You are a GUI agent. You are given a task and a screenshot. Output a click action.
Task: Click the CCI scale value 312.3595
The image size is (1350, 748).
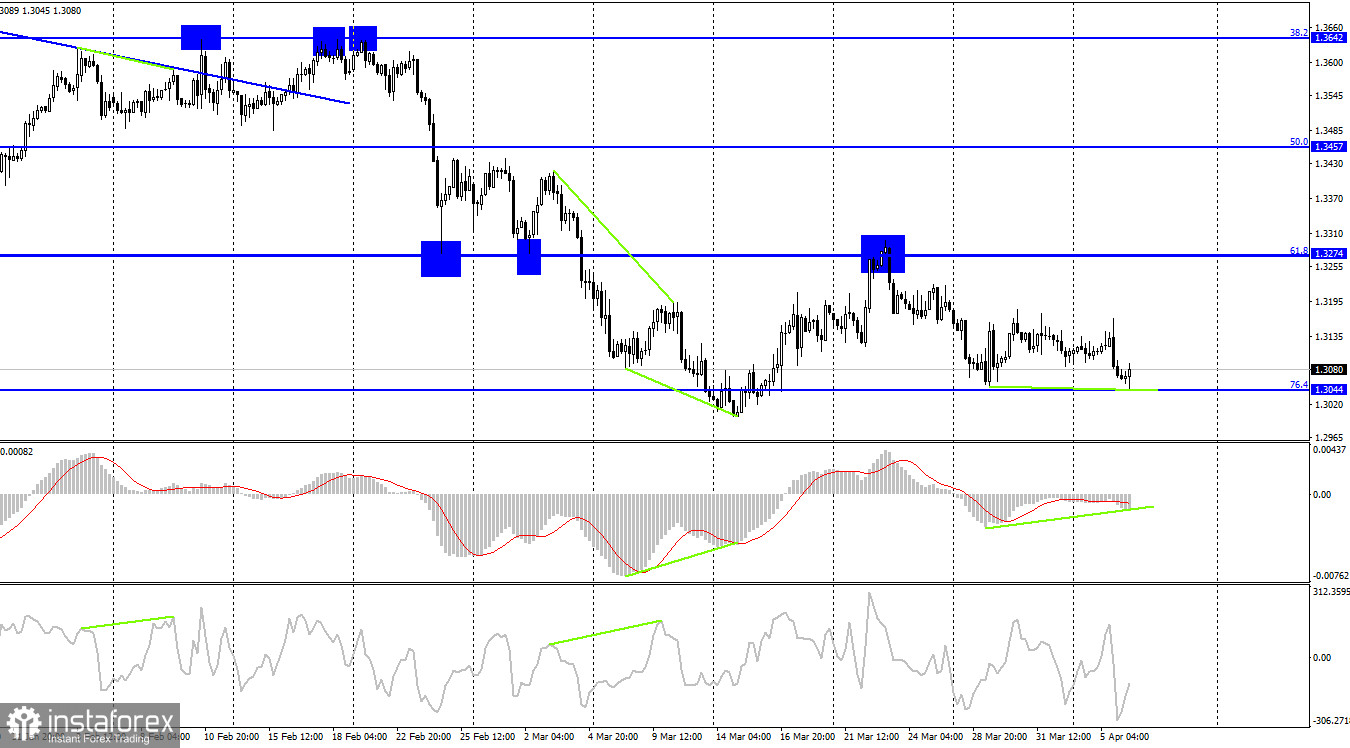pyautogui.click(x=1330, y=592)
